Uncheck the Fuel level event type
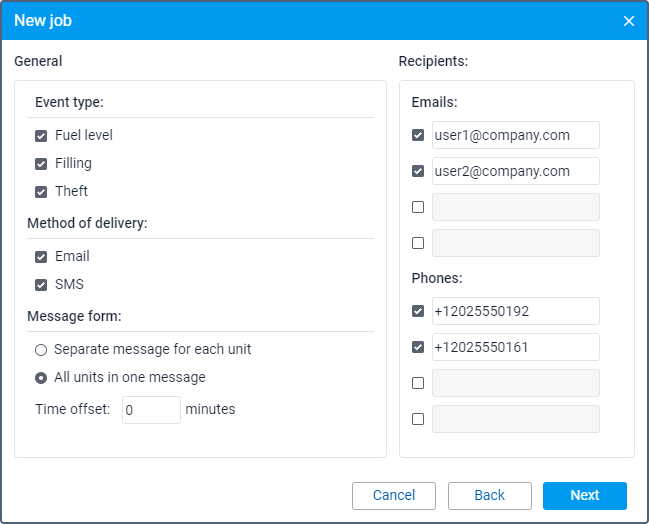The height and width of the screenshot is (524, 649). coord(41,135)
